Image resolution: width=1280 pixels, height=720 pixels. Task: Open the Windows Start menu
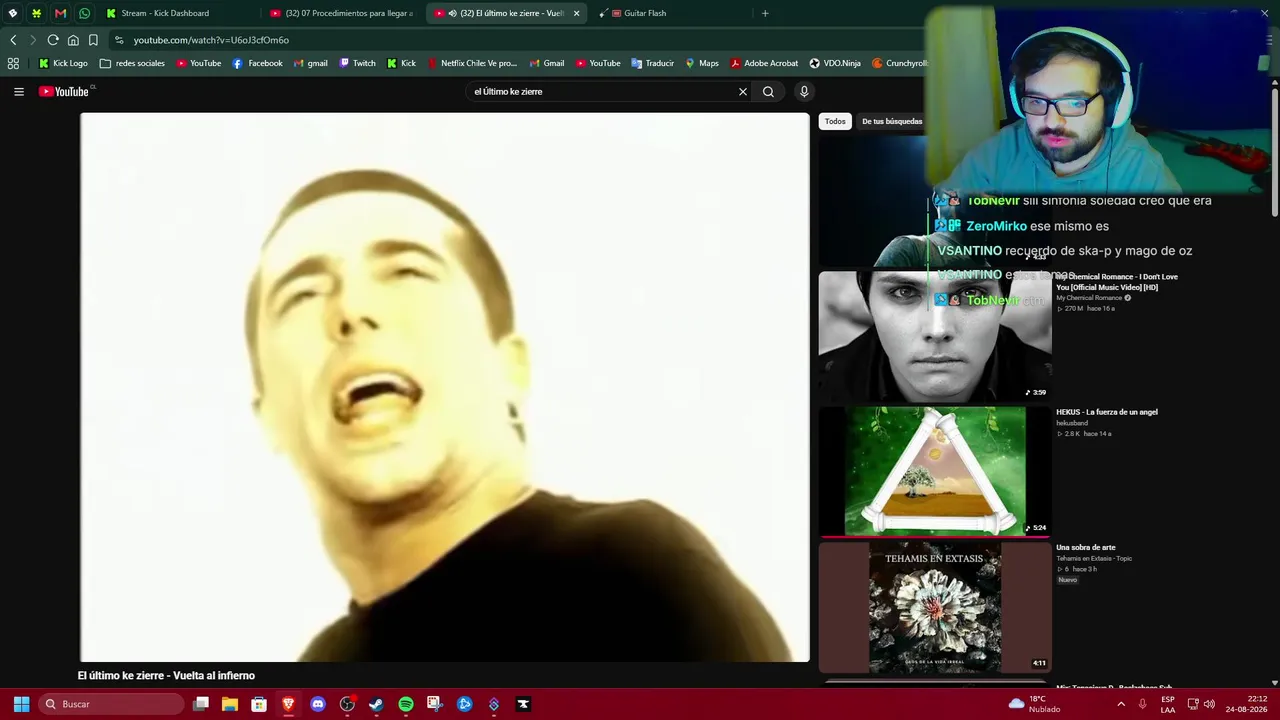[x=21, y=704]
